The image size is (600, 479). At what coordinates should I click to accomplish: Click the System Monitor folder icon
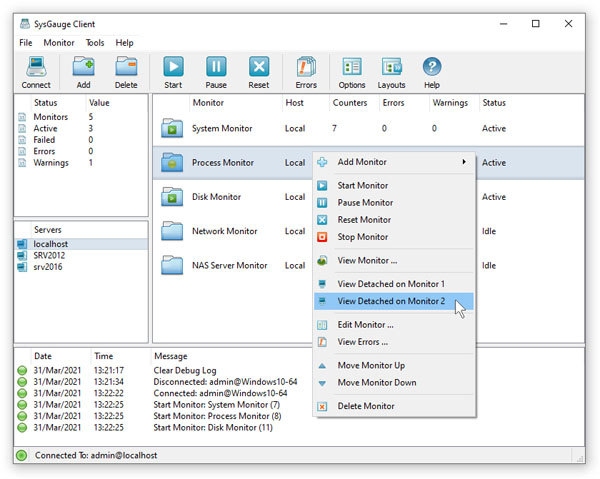[x=172, y=128]
